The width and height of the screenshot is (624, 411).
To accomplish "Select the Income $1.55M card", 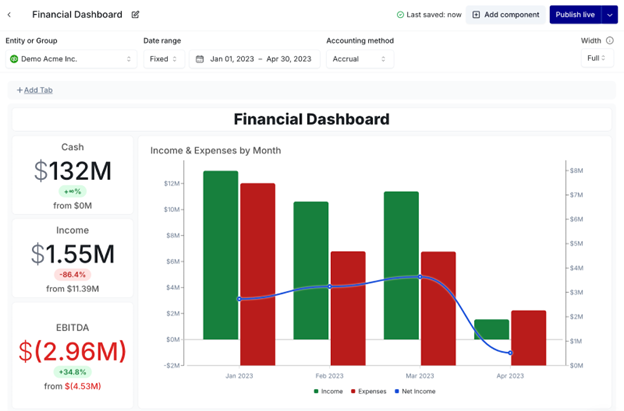I will [72, 258].
